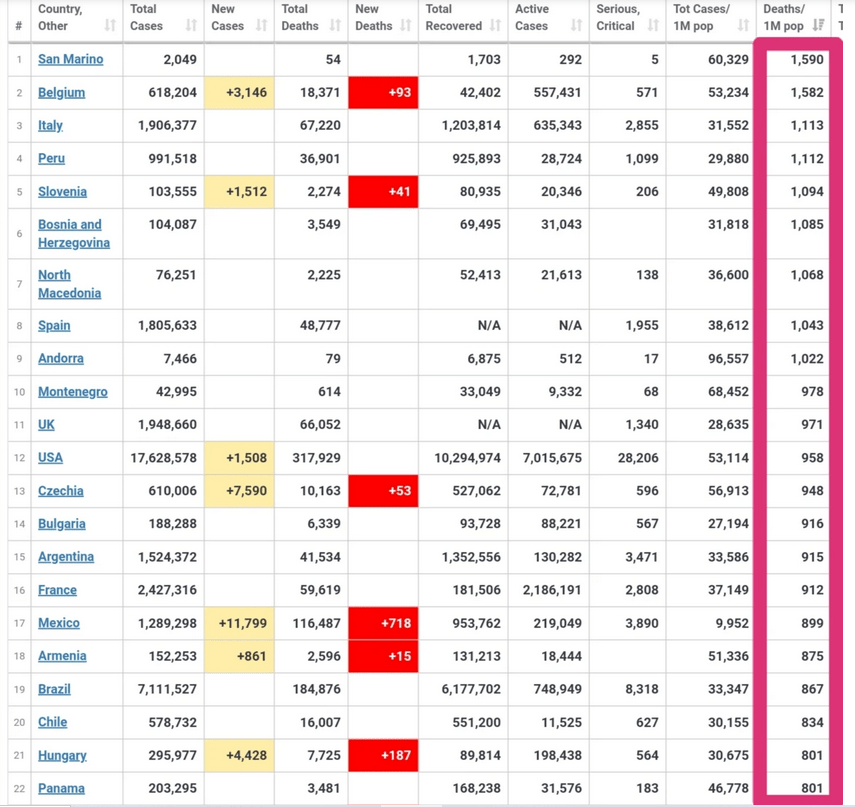Go to the USA country link
Image resolution: width=855 pixels, height=807 pixels.
[50, 458]
